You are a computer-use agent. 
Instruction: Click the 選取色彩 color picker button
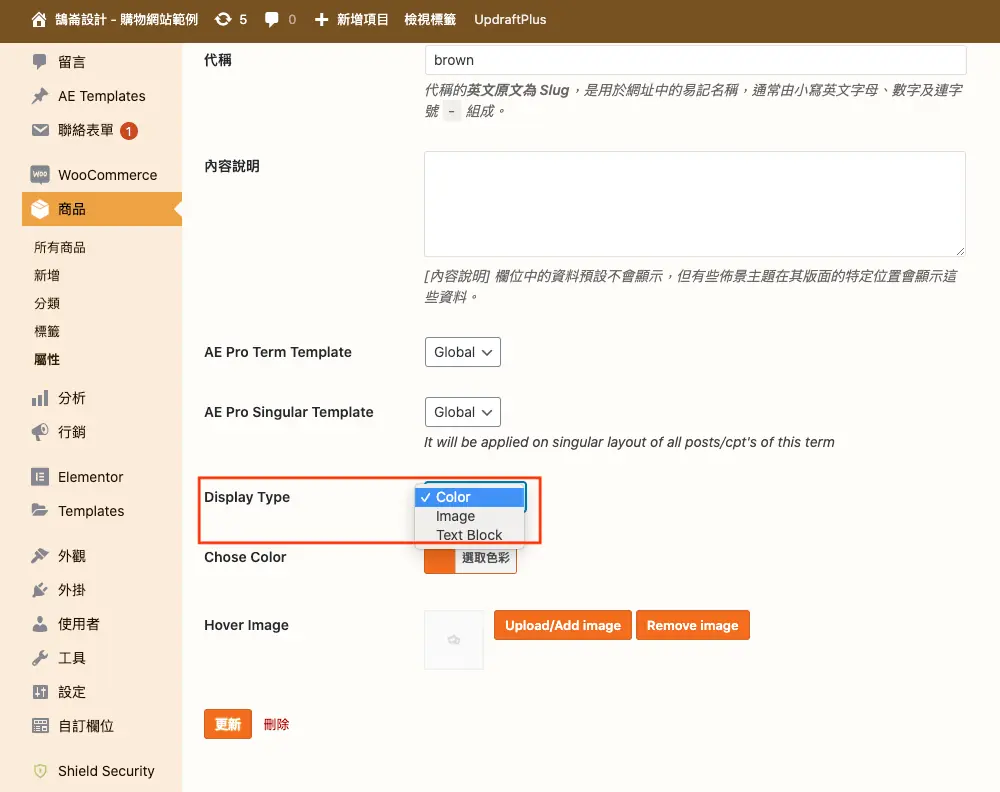[x=485, y=559]
